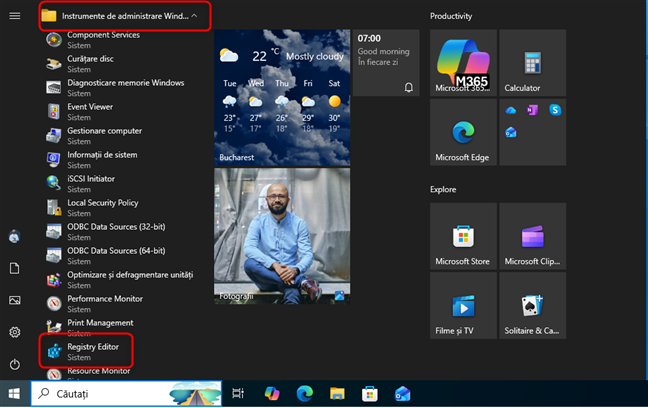Open the Filme și TV tile

463,306
